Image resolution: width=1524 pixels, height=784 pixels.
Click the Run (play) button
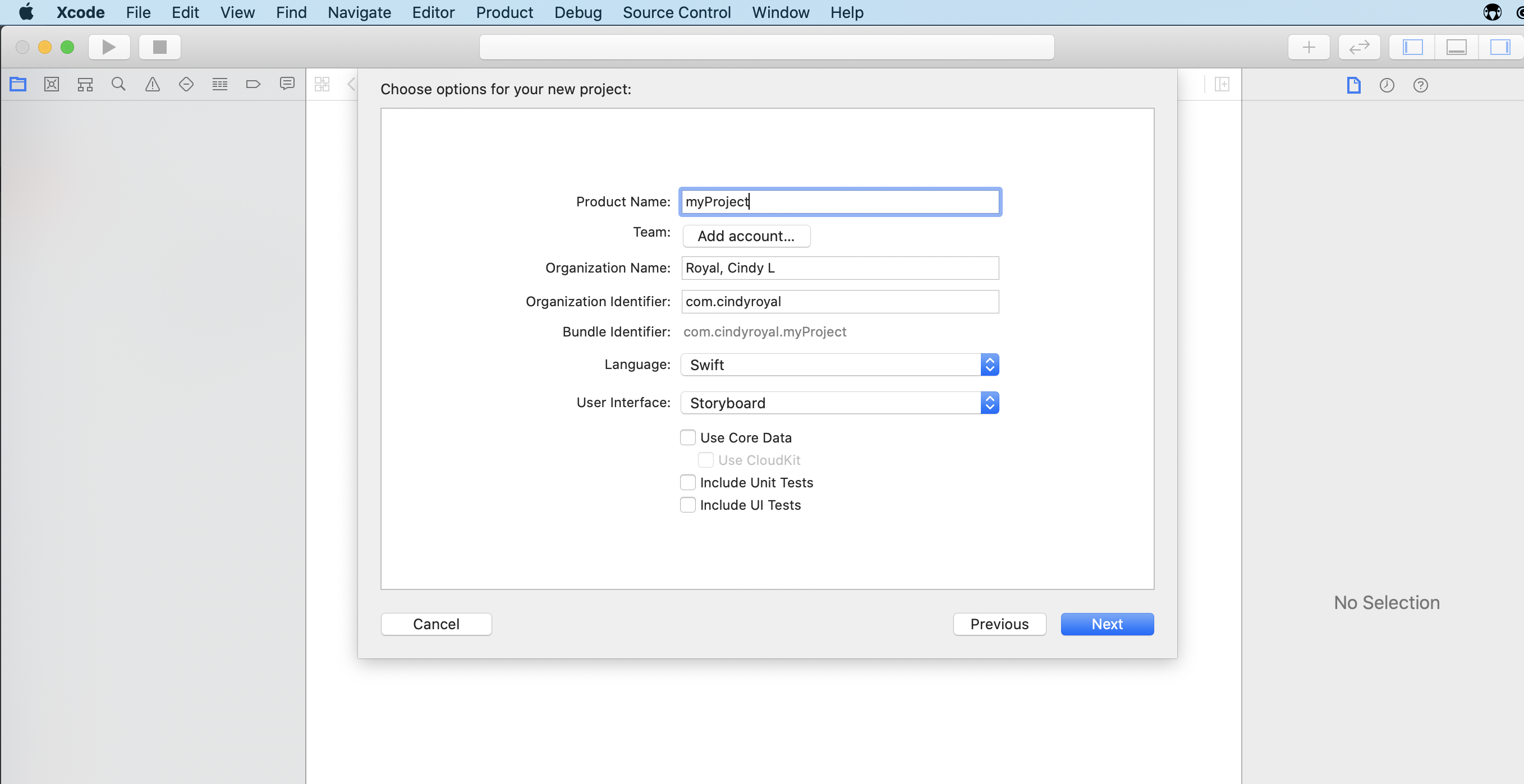(109, 47)
